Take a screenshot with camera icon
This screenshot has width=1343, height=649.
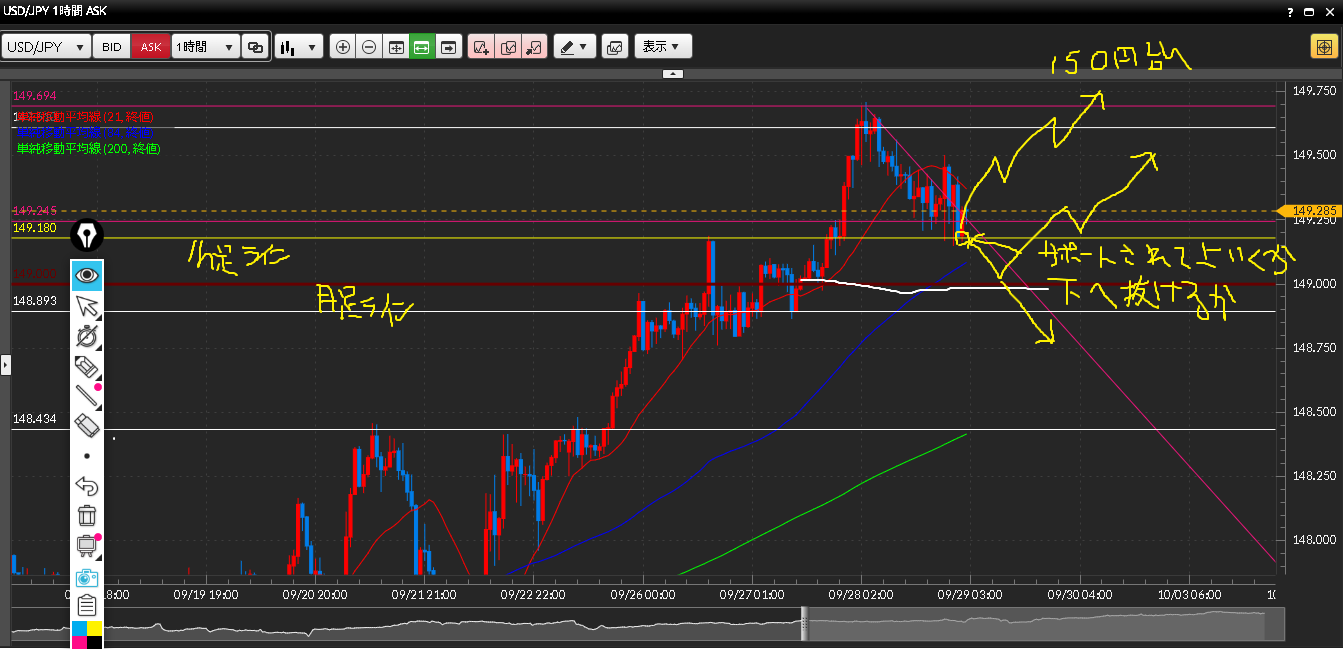(87, 577)
